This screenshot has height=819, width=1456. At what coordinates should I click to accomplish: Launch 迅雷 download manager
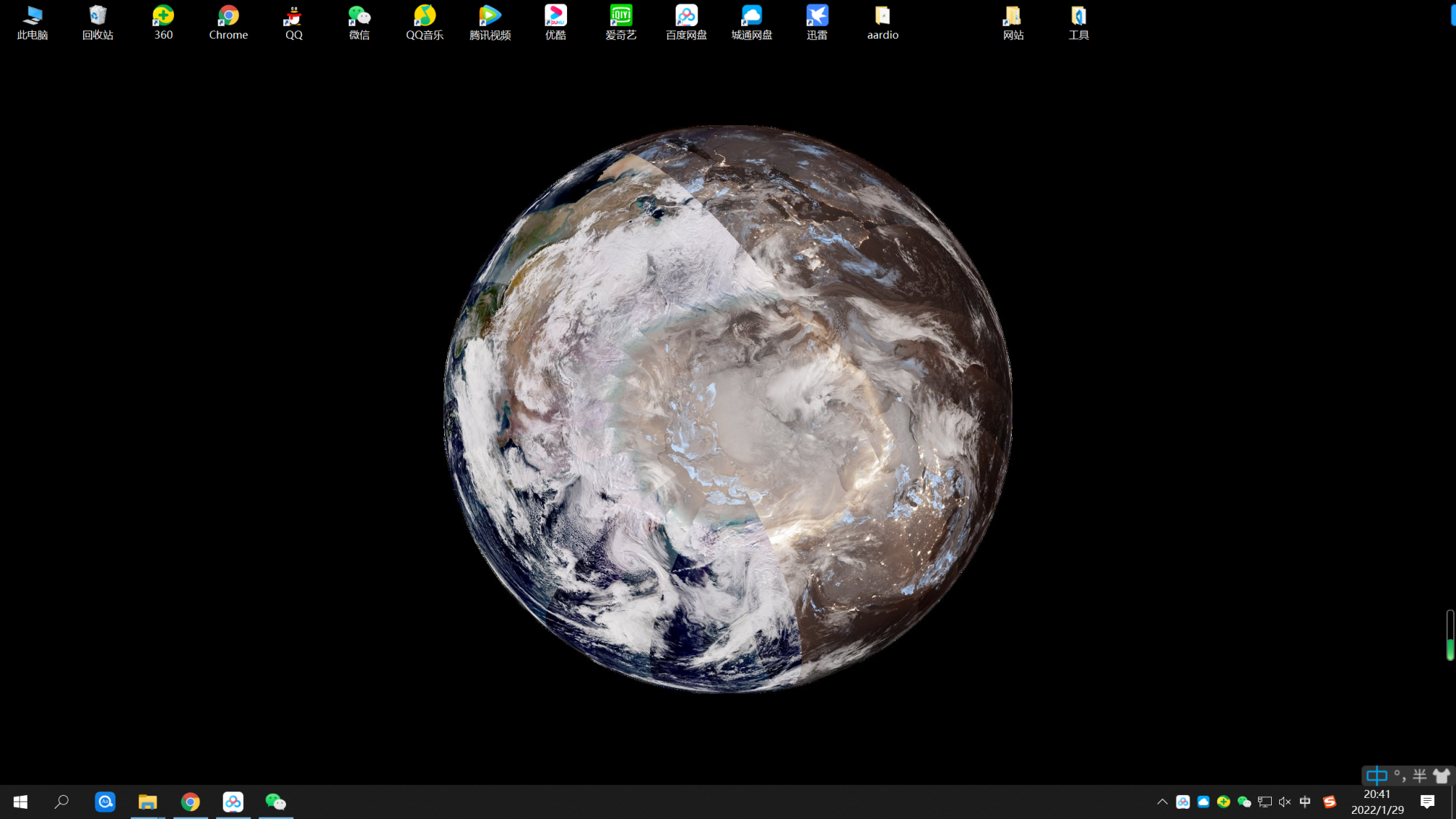(x=816, y=16)
